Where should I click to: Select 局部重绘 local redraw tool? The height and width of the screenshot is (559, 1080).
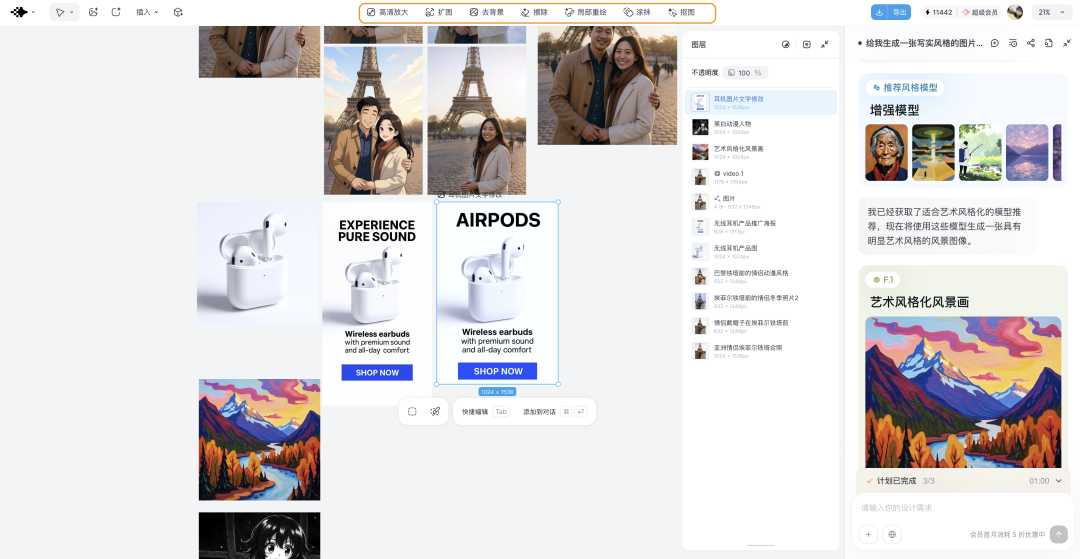[585, 12]
